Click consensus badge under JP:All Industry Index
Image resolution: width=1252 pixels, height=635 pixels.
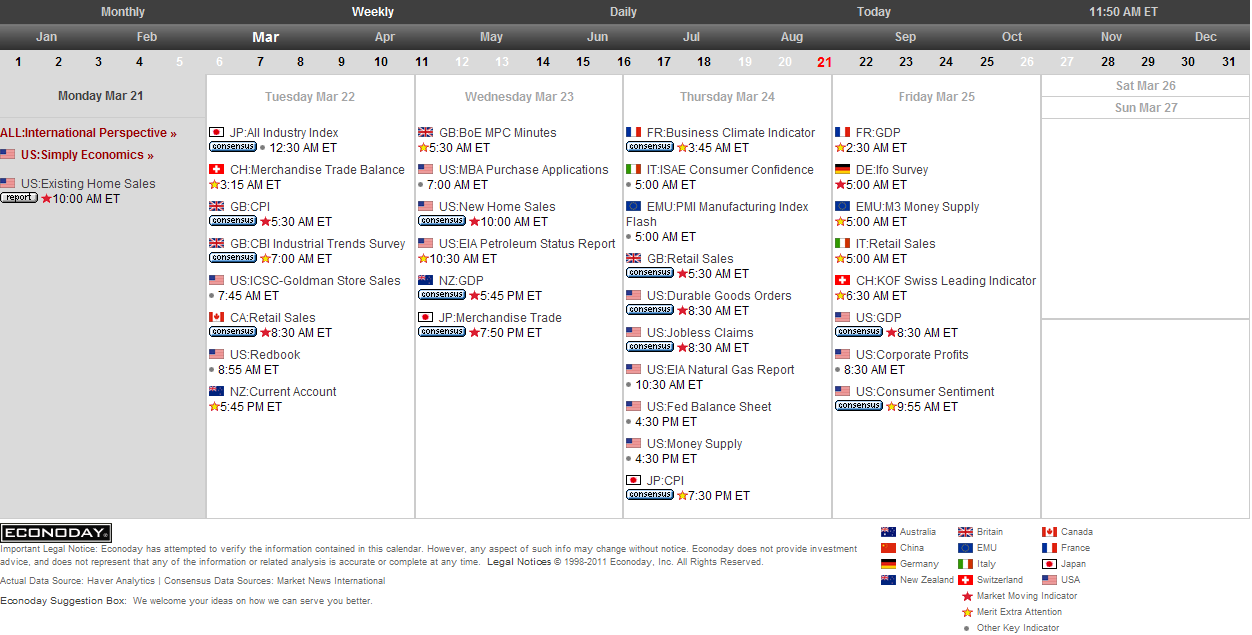tap(232, 147)
